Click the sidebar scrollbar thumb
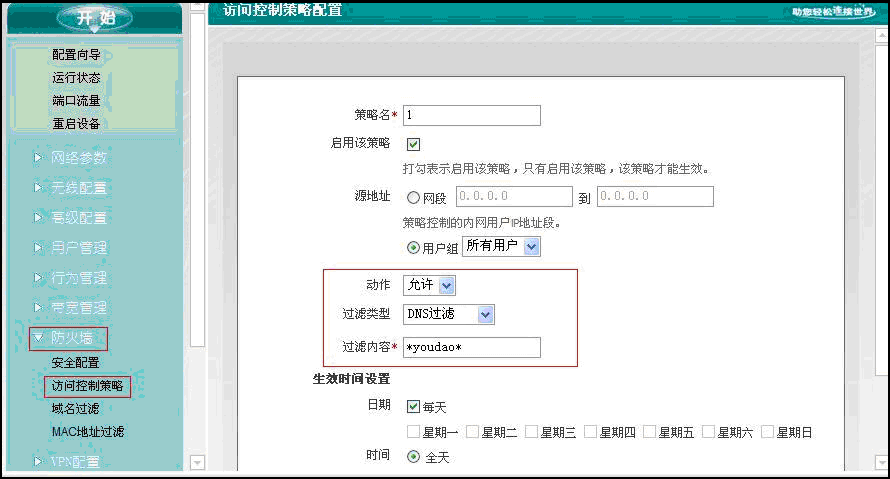The height and width of the screenshot is (479, 890). pyautogui.click(x=197, y=179)
